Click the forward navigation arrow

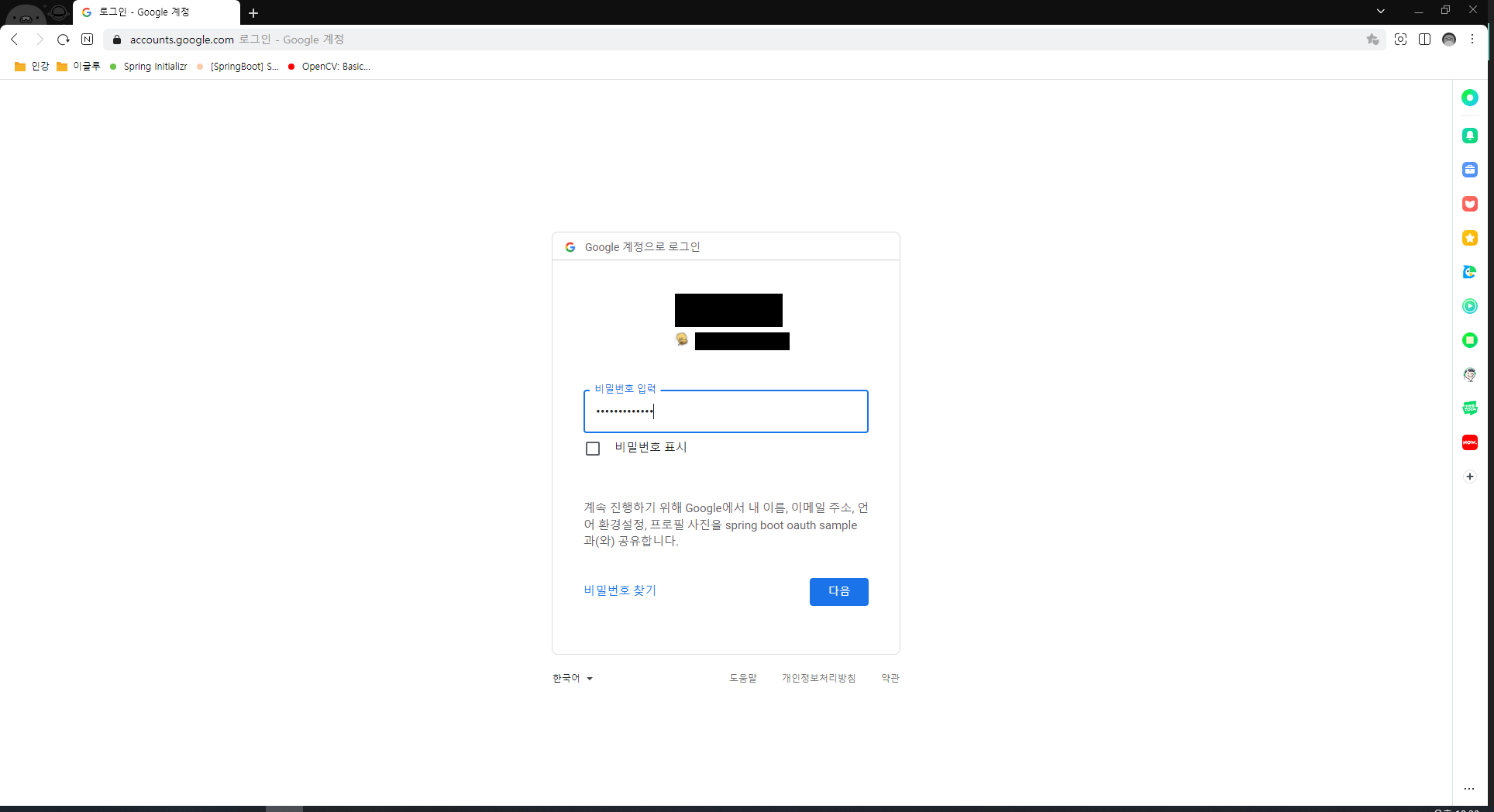39,40
